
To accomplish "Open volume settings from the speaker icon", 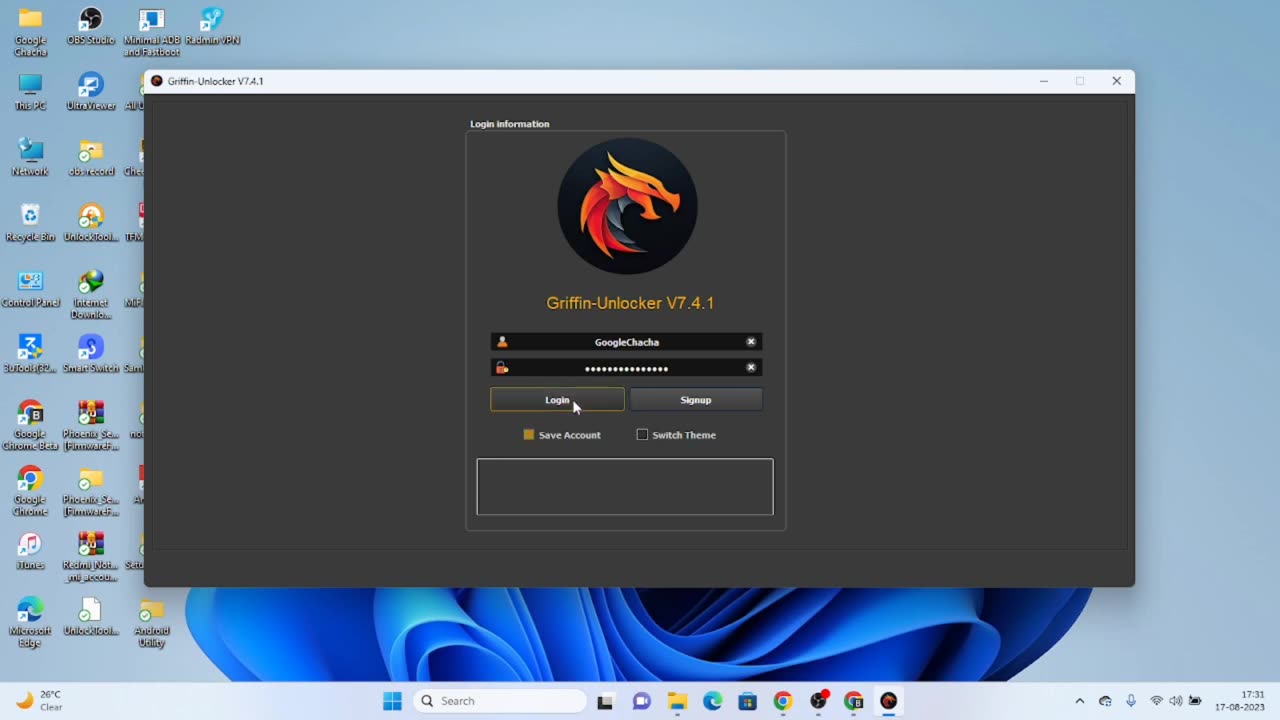I will pyautogui.click(x=1175, y=701).
